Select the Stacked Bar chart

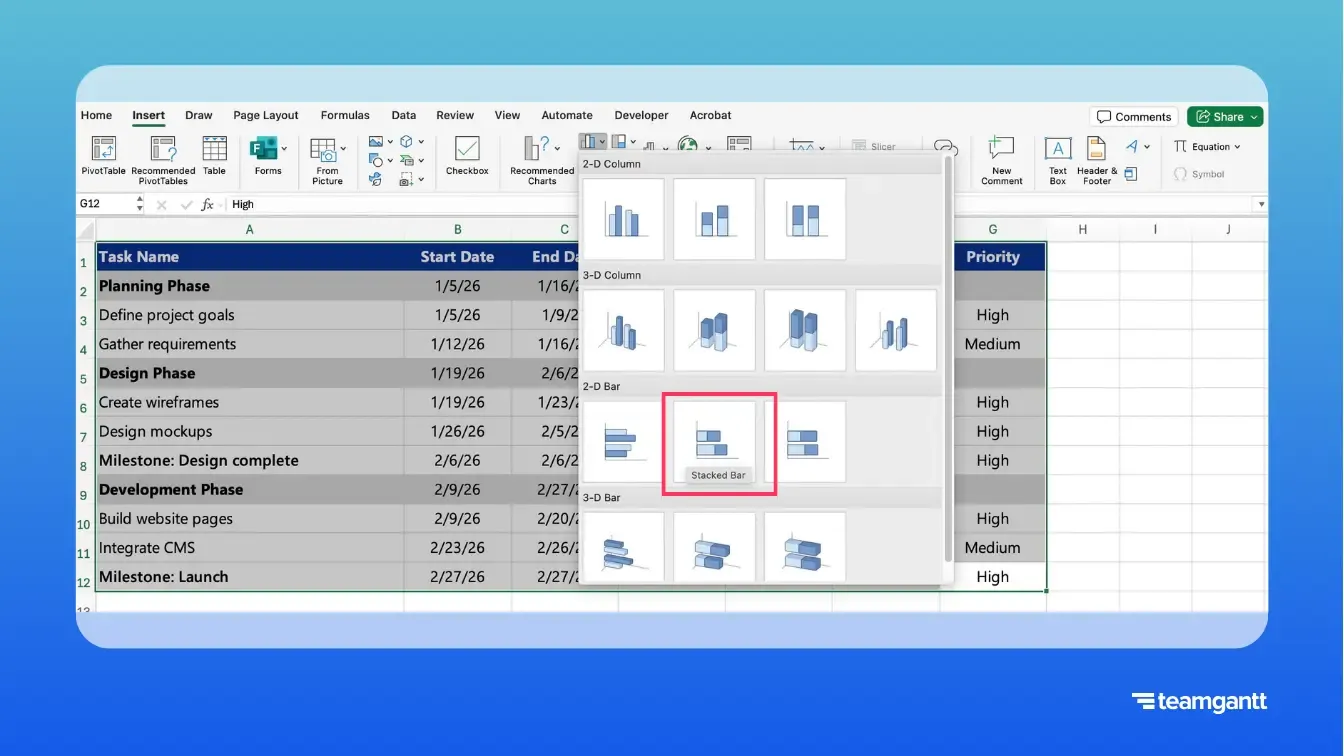[x=714, y=442]
